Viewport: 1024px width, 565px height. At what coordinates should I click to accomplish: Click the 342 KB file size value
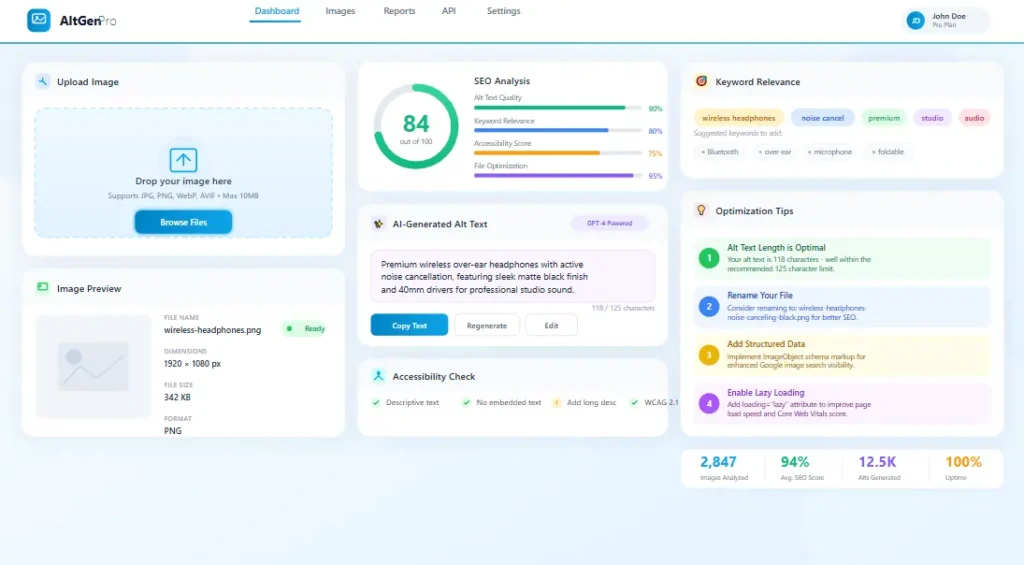177,397
